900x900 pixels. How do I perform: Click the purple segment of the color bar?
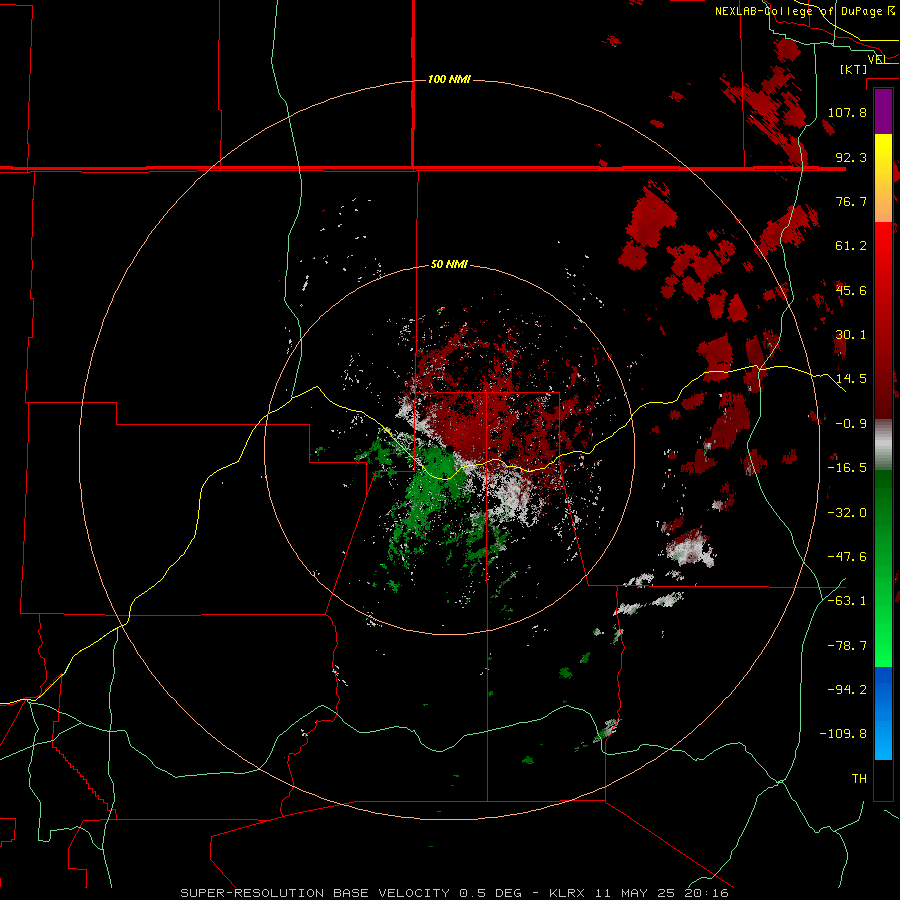pos(883,111)
